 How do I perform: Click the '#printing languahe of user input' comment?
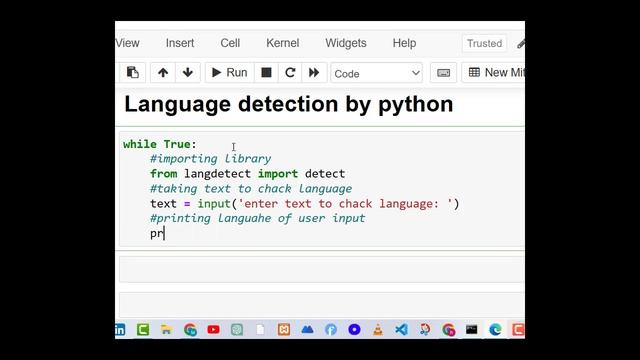[258, 218]
